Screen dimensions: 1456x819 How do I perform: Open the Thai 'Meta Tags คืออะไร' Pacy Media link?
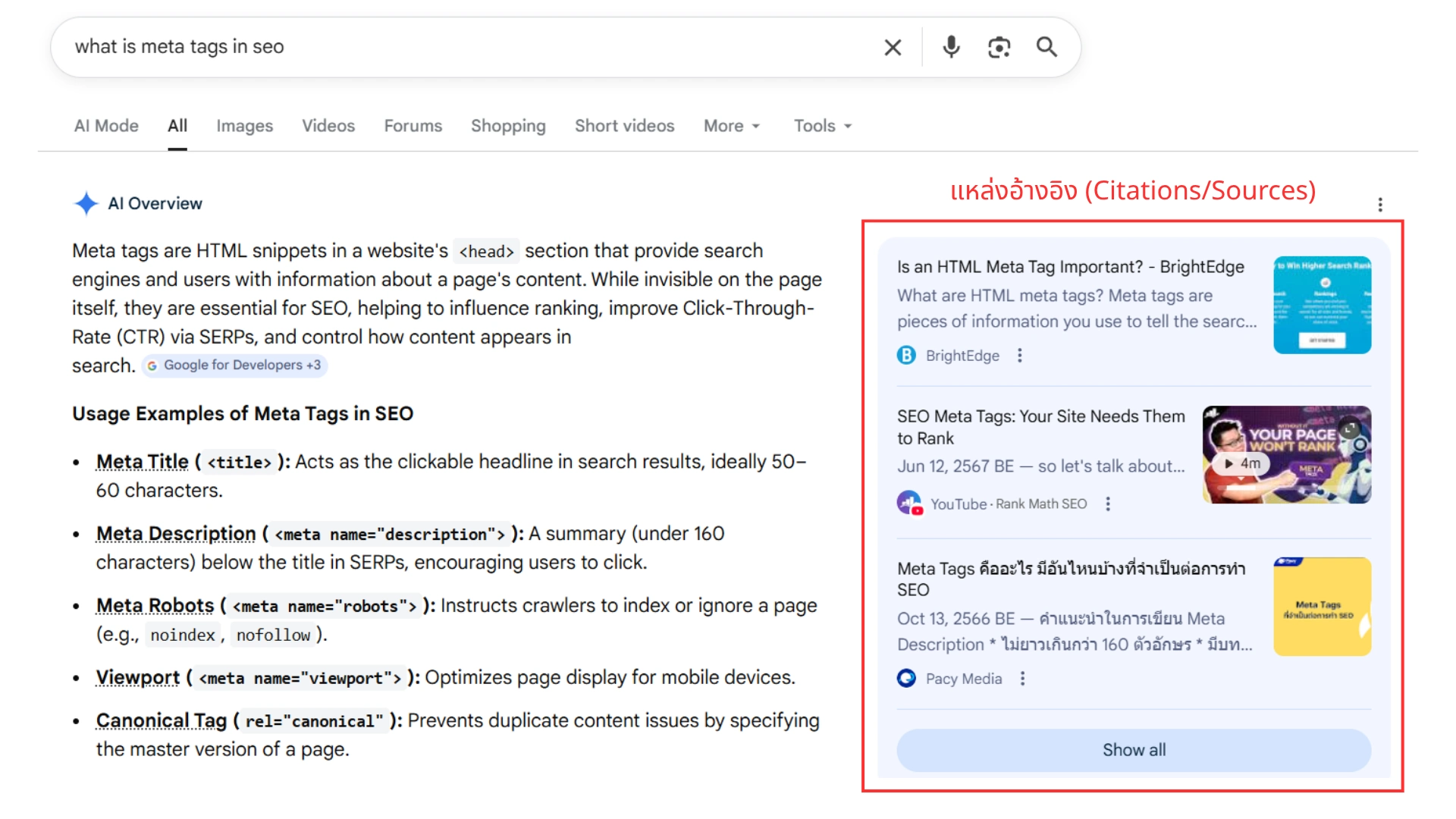[x=1071, y=579]
